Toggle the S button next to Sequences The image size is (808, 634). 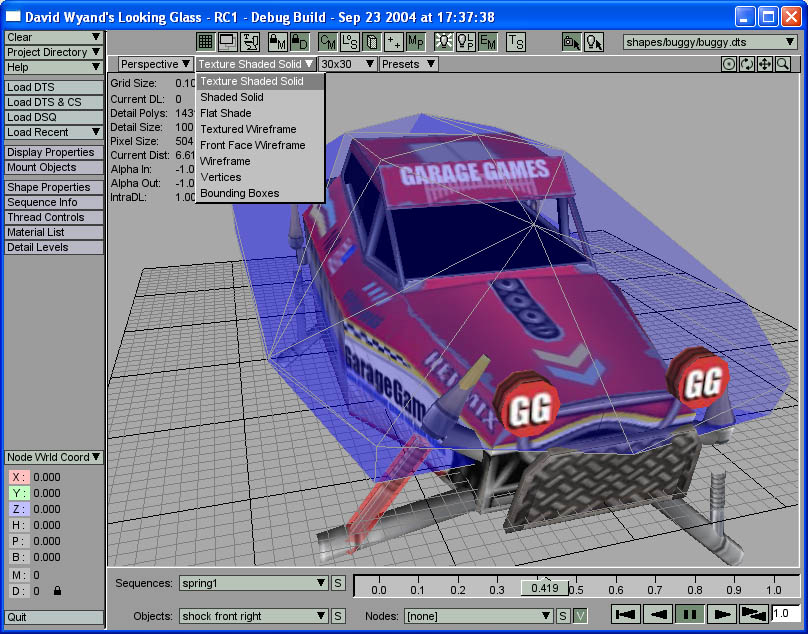click(x=338, y=583)
